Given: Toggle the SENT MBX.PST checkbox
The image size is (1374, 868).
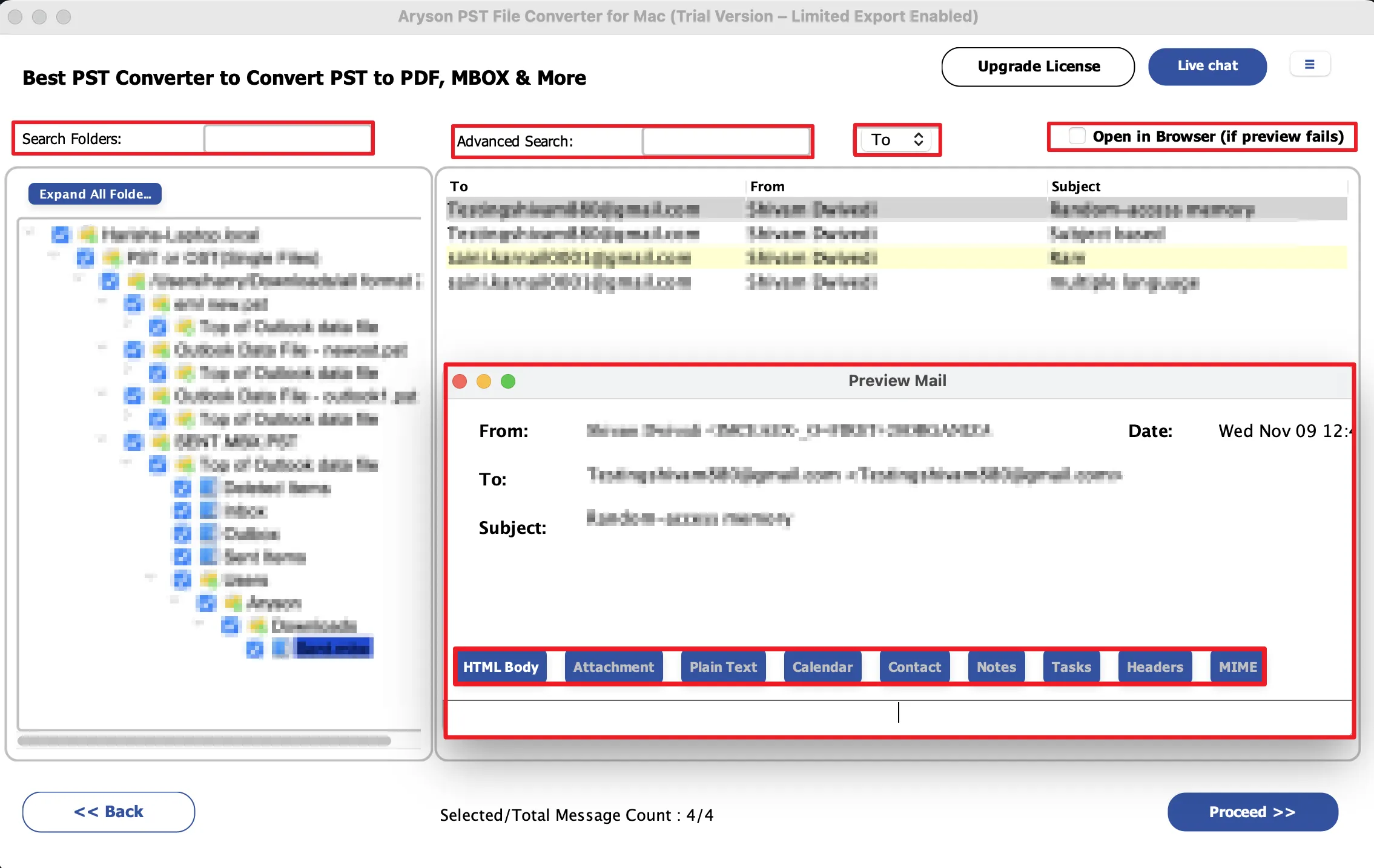Looking at the screenshot, I should [133, 442].
